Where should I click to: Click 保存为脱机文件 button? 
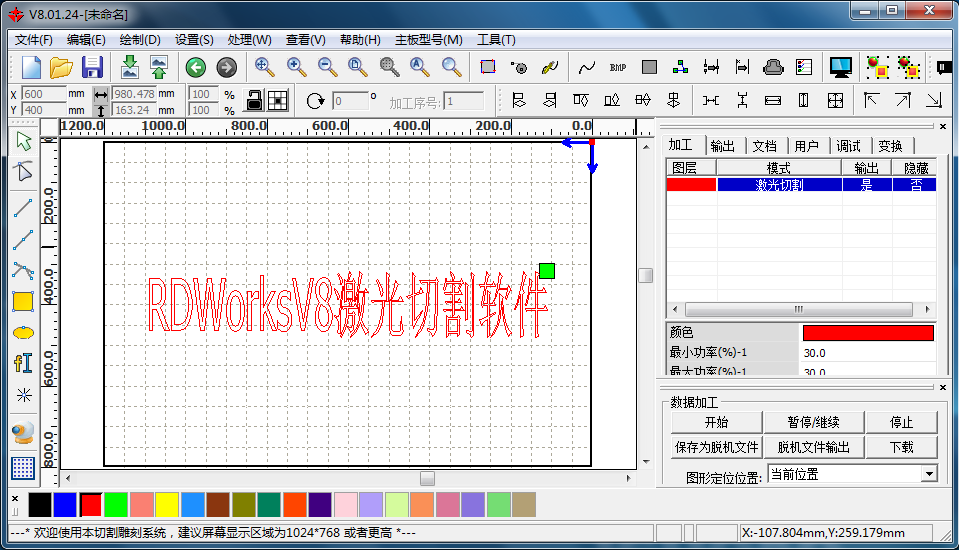716,447
